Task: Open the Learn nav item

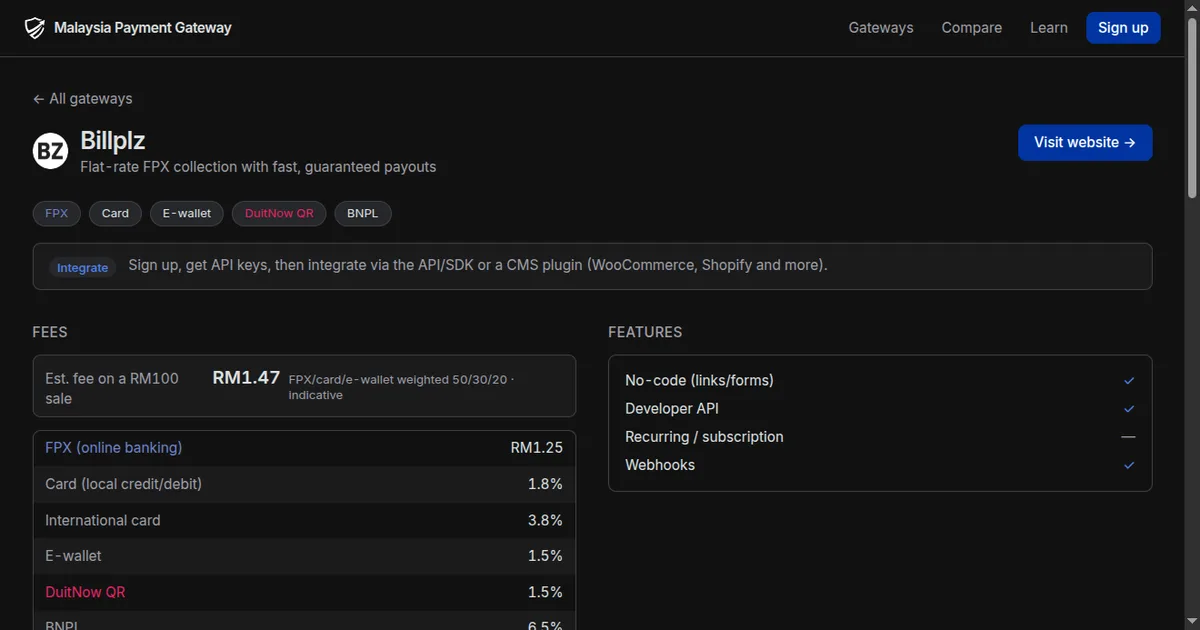Action: pos(1049,28)
